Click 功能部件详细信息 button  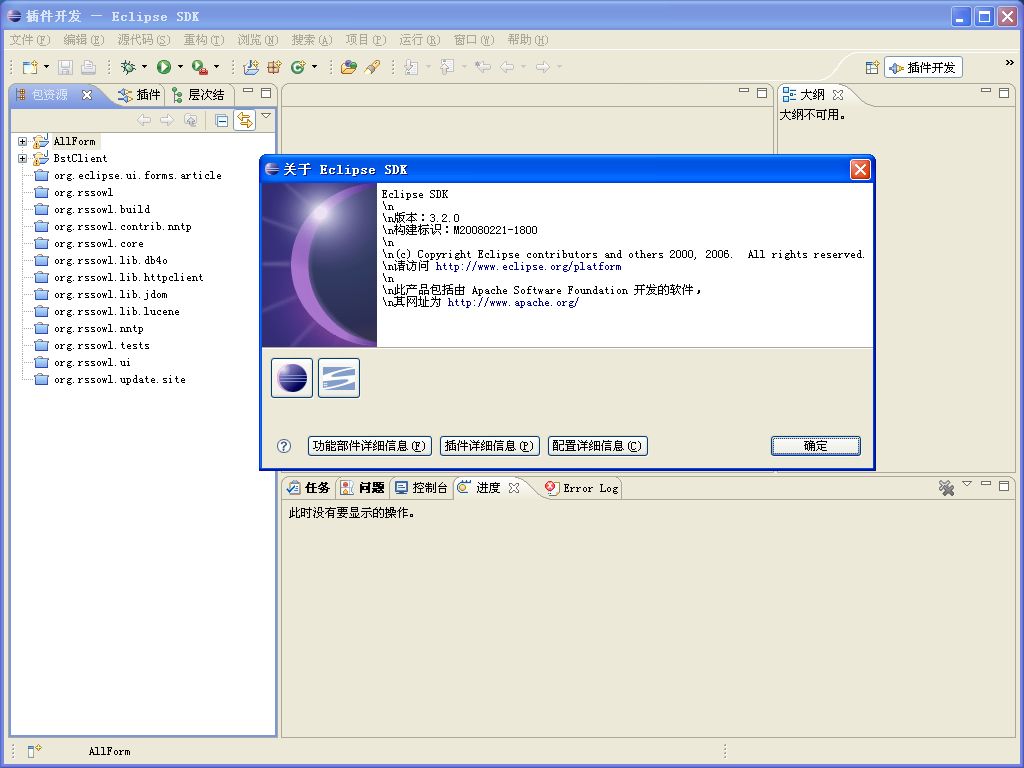[x=370, y=445]
